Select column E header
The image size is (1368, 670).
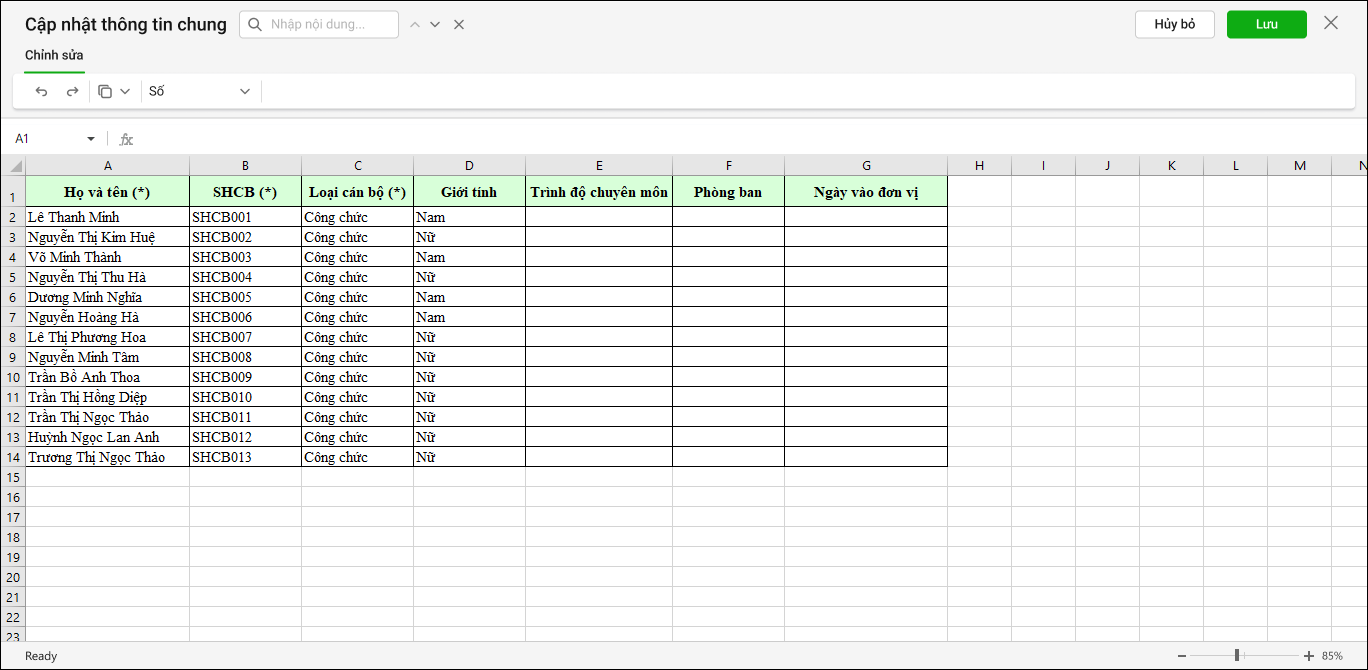coord(599,166)
